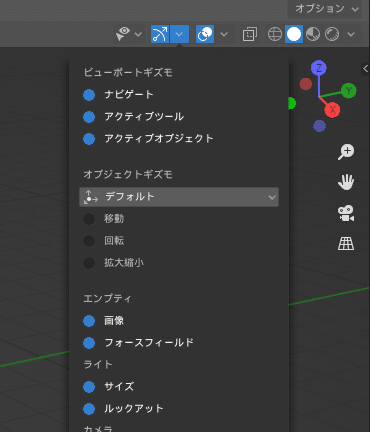The width and height of the screenshot is (370, 432).
Task: Open the オプション dropdown
Action: coord(325,9)
